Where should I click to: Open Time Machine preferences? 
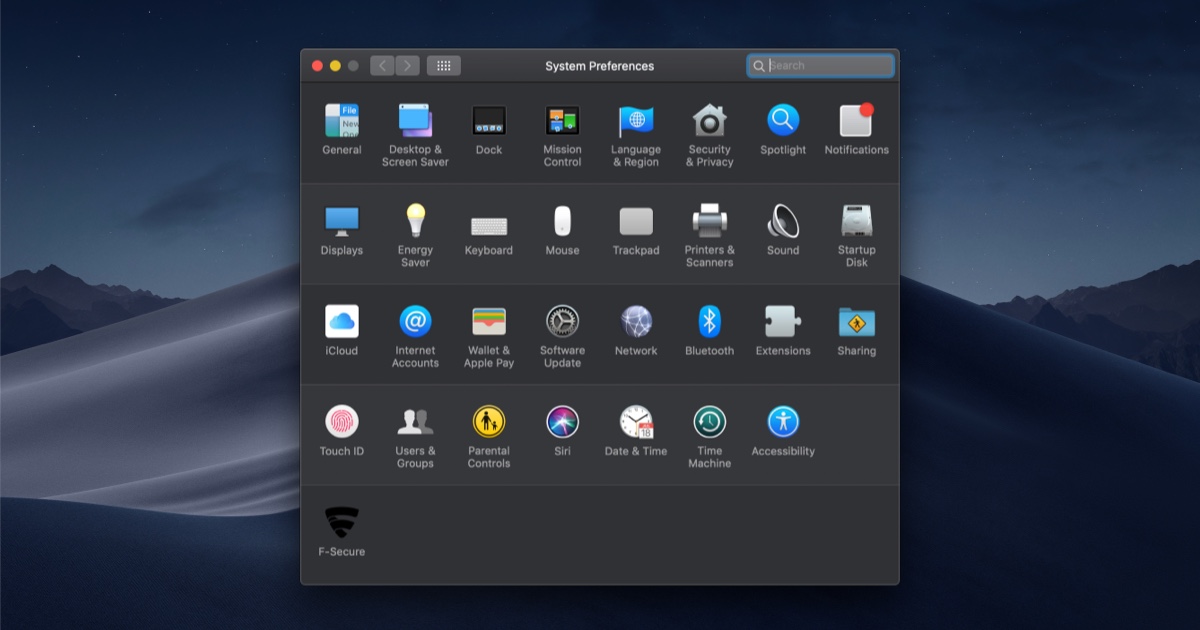pyautogui.click(x=709, y=422)
